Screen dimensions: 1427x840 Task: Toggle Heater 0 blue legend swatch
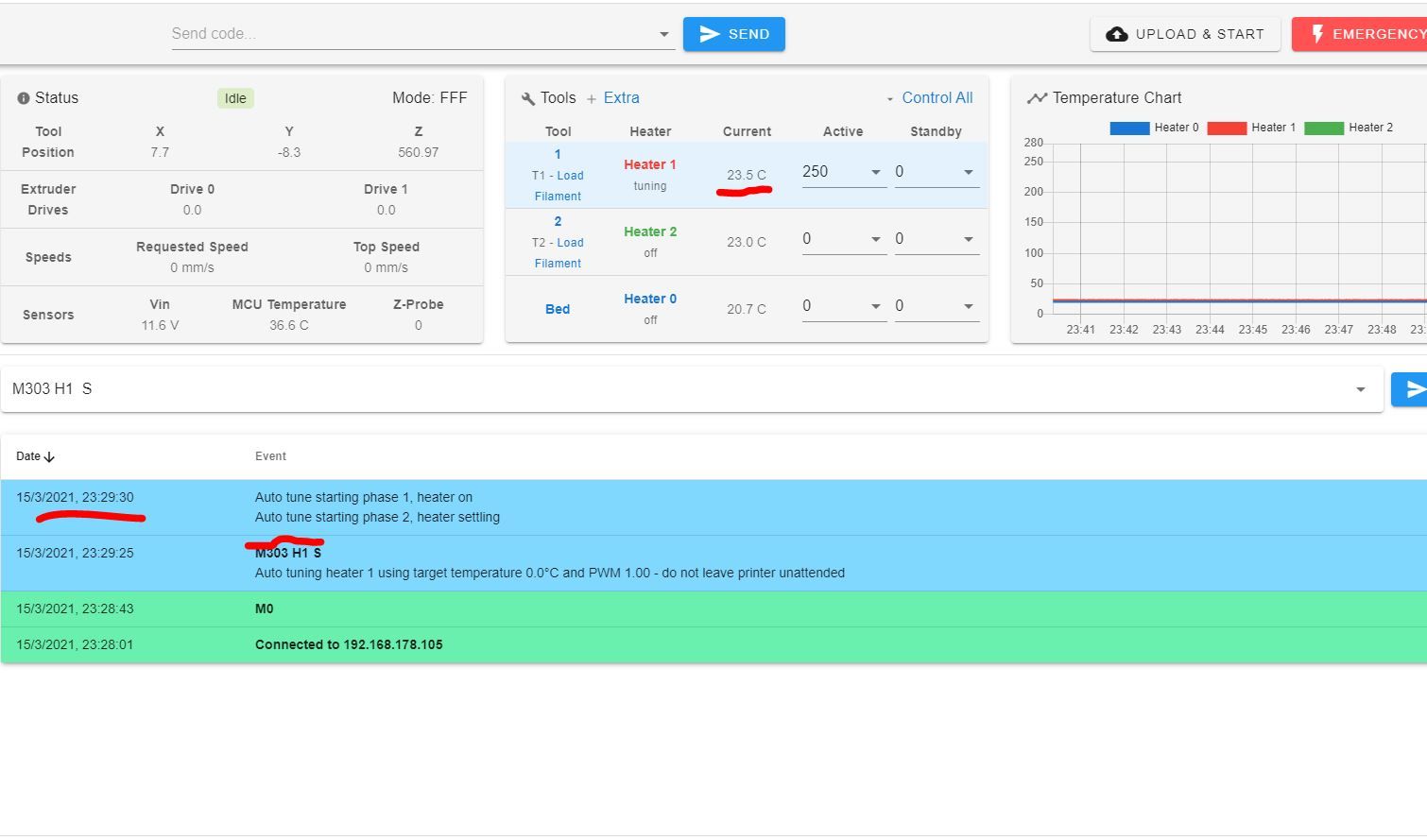tap(1129, 129)
